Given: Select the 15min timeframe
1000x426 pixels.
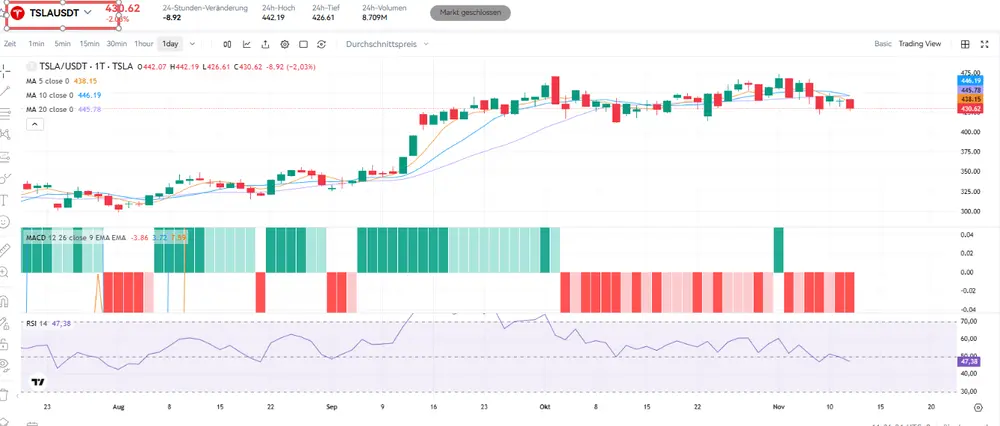Looking at the screenshot, I should click(x=90, y=44).
